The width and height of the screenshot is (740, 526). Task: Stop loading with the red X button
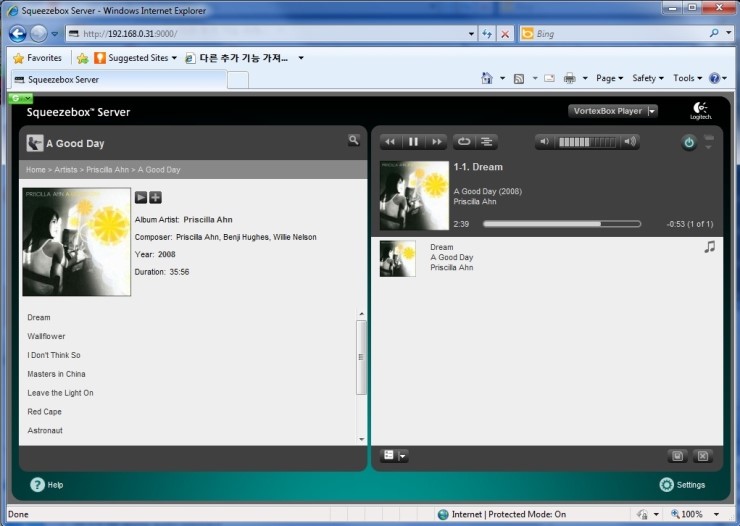coord(505,33)
